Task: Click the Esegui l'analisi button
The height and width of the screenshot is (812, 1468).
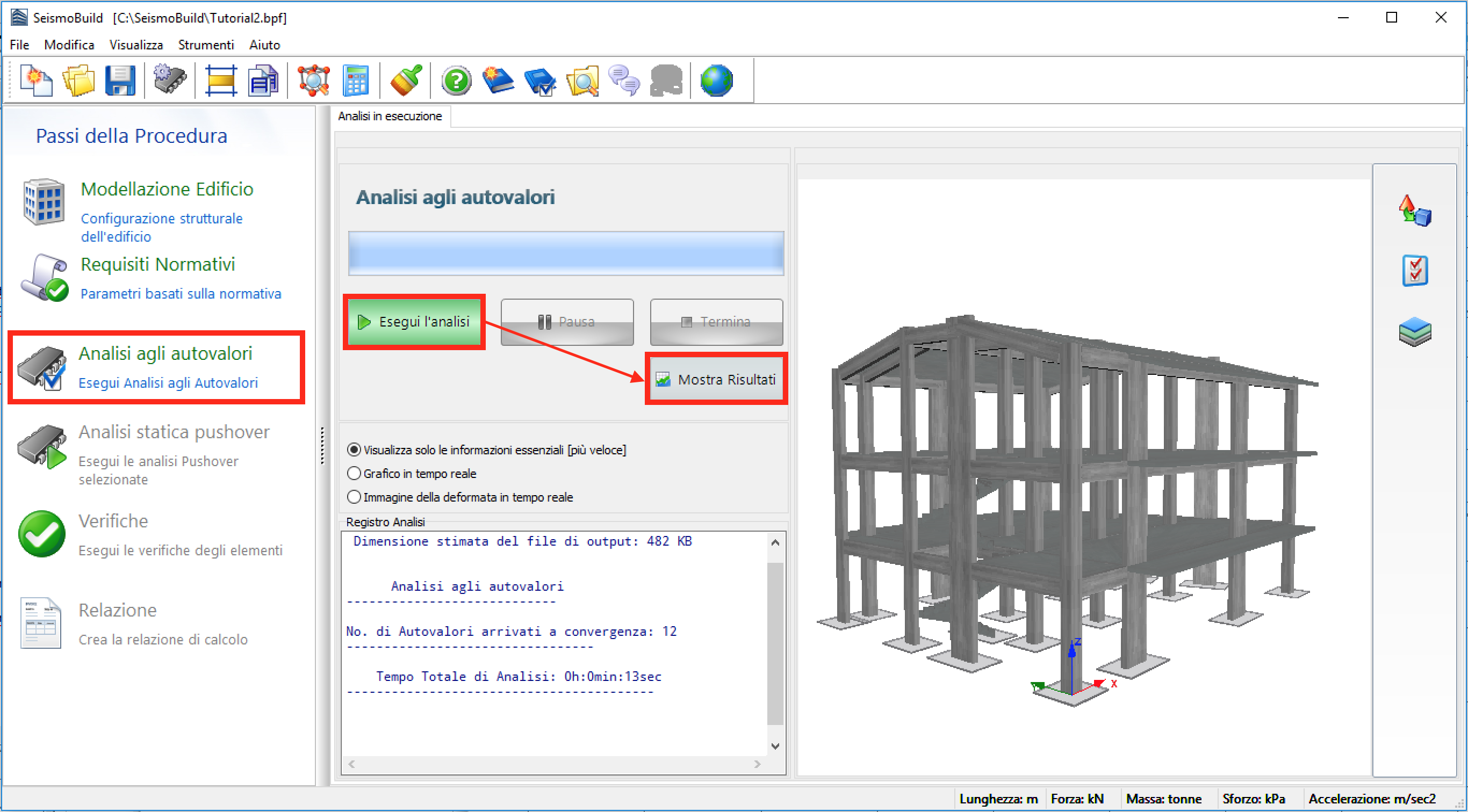Action: click(x=414, y=322)
